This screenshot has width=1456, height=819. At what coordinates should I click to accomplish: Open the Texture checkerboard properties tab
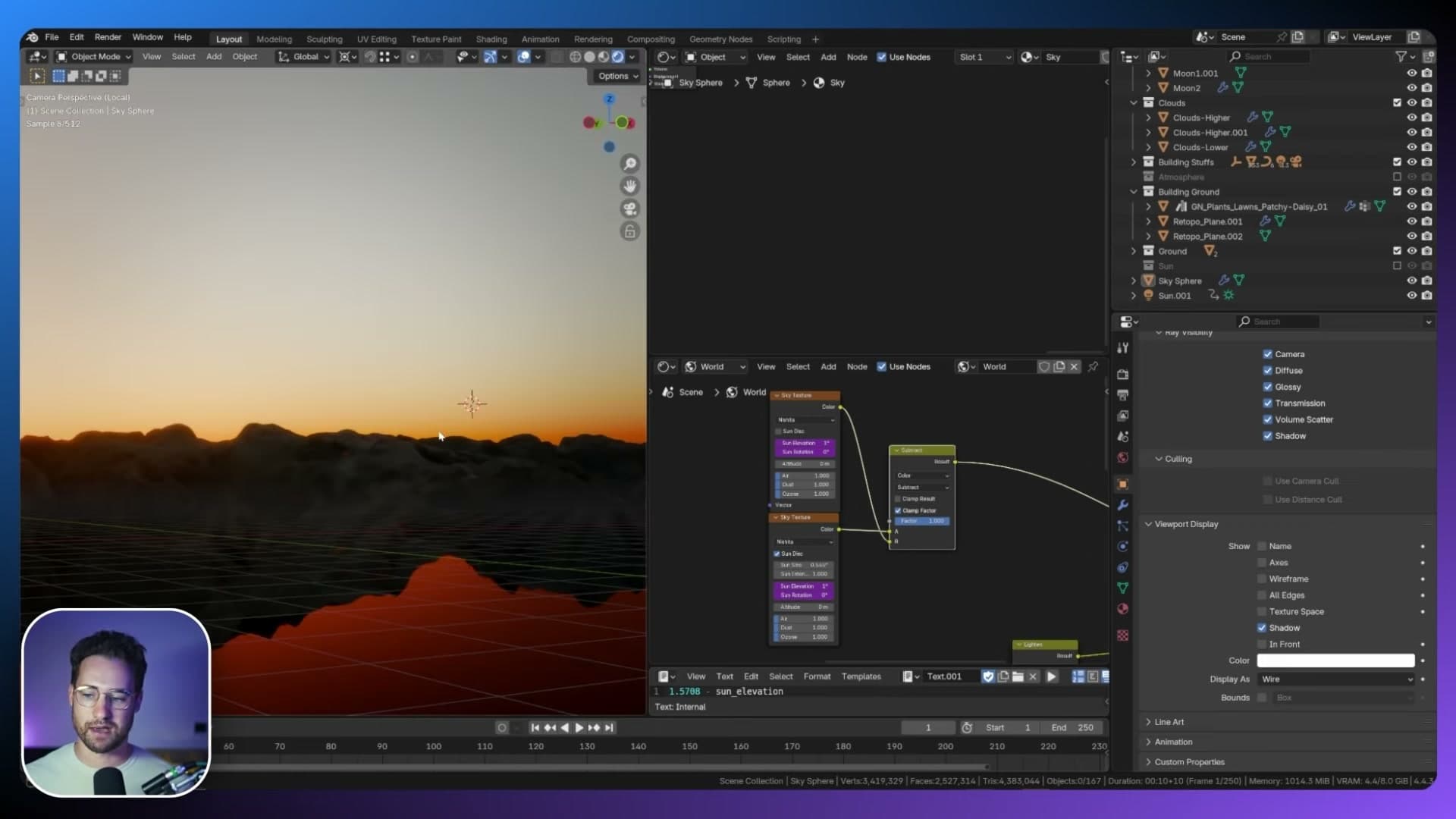[x=1123, y=635]
